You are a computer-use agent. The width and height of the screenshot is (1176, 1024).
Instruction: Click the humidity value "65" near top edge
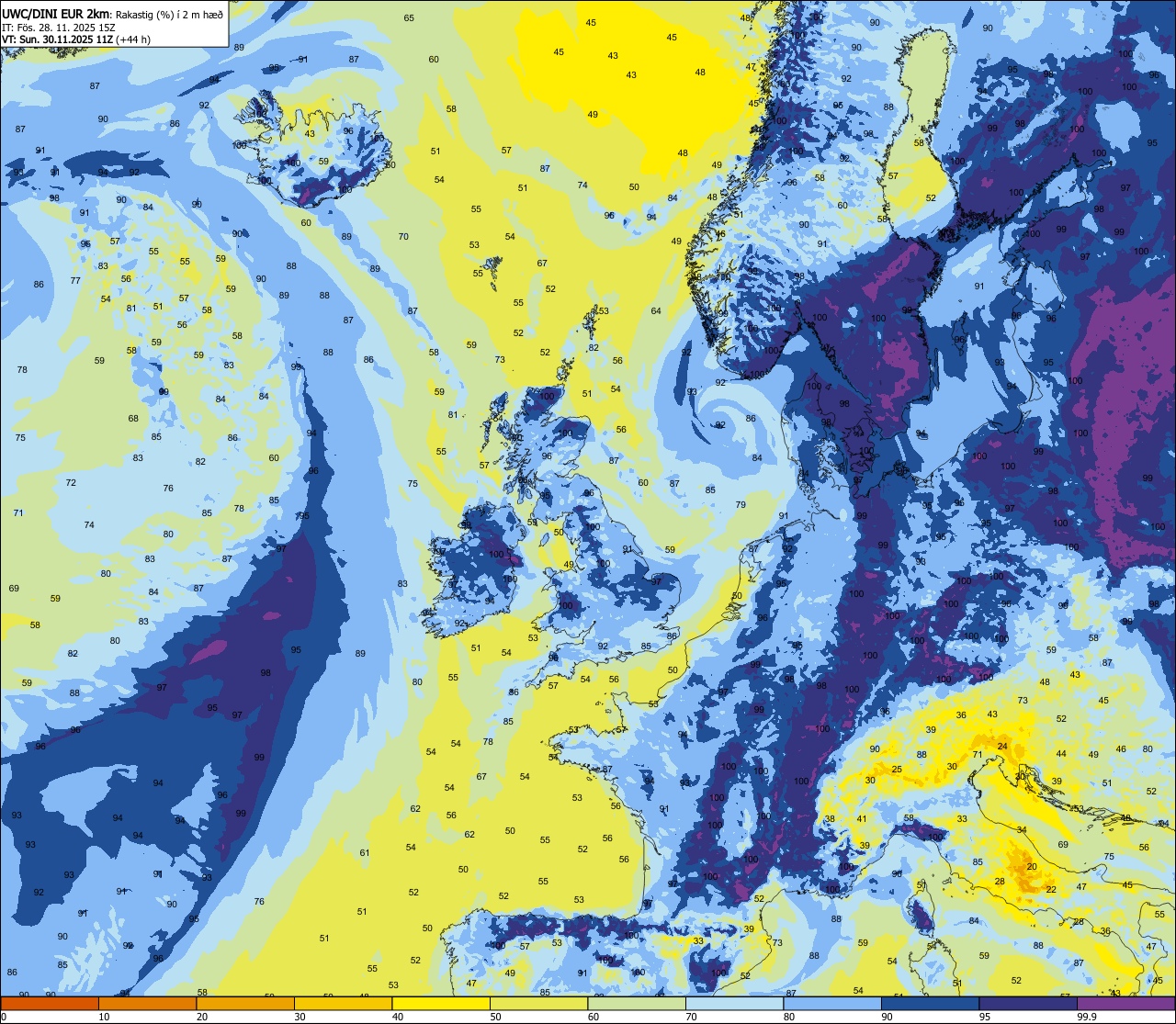point(409,18)
